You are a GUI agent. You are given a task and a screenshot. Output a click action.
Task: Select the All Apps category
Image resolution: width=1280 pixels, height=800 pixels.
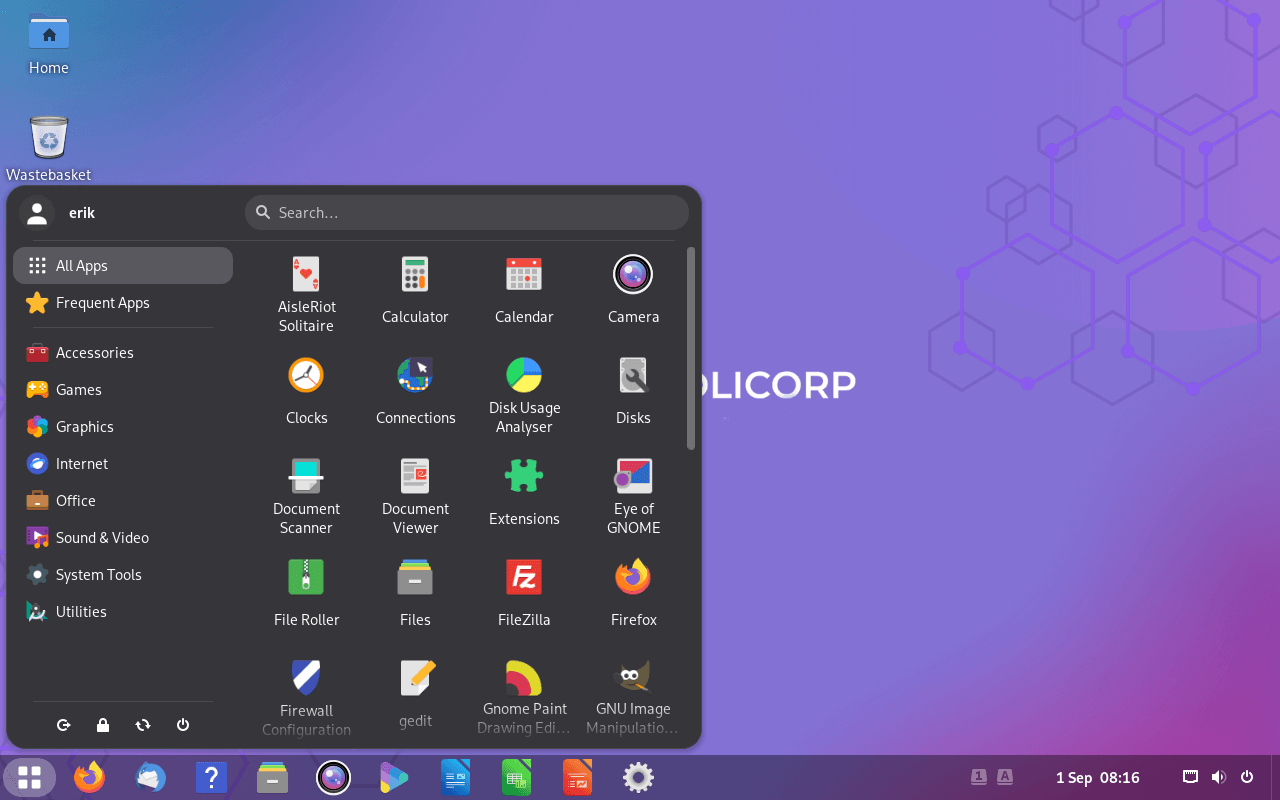pos(123,266)
